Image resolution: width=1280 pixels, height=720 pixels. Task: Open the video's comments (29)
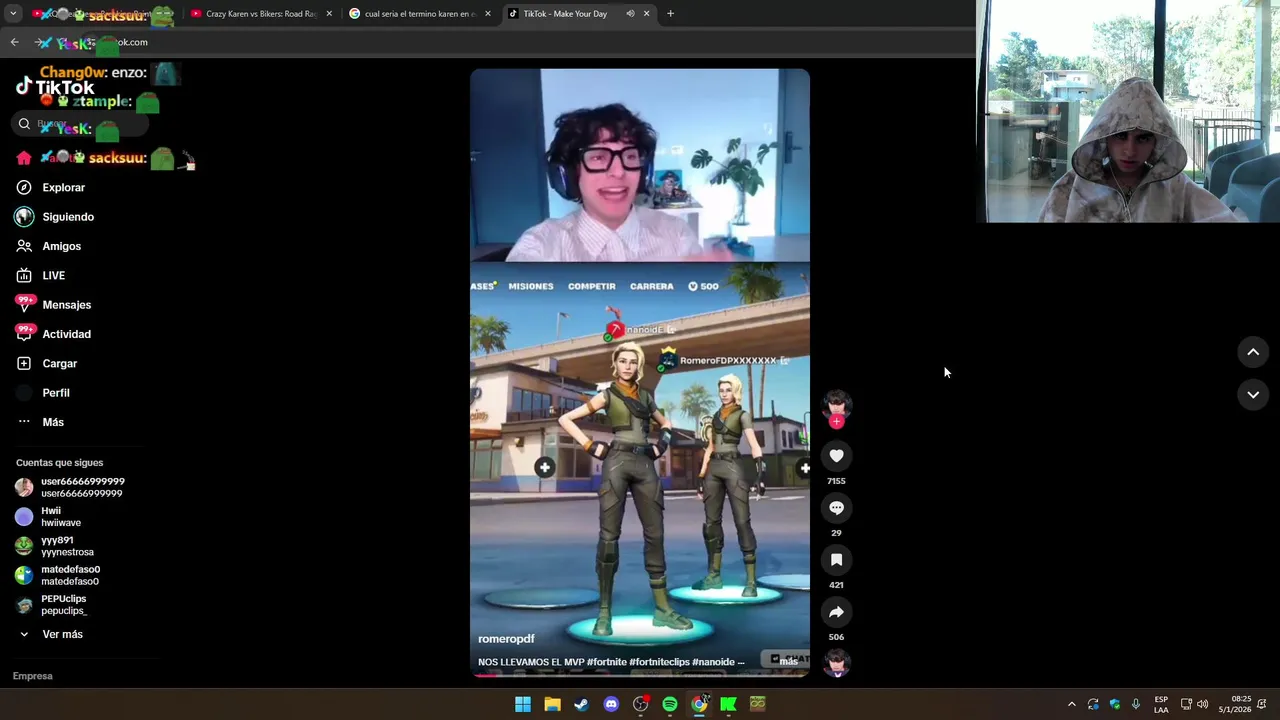(836, 508)
